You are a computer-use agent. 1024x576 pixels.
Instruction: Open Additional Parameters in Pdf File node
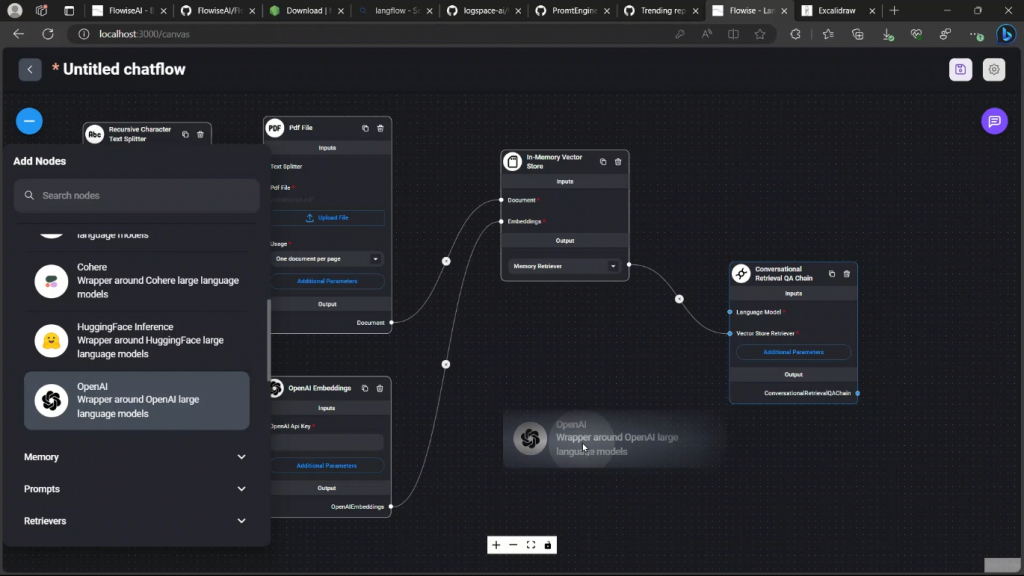point(327,281)
